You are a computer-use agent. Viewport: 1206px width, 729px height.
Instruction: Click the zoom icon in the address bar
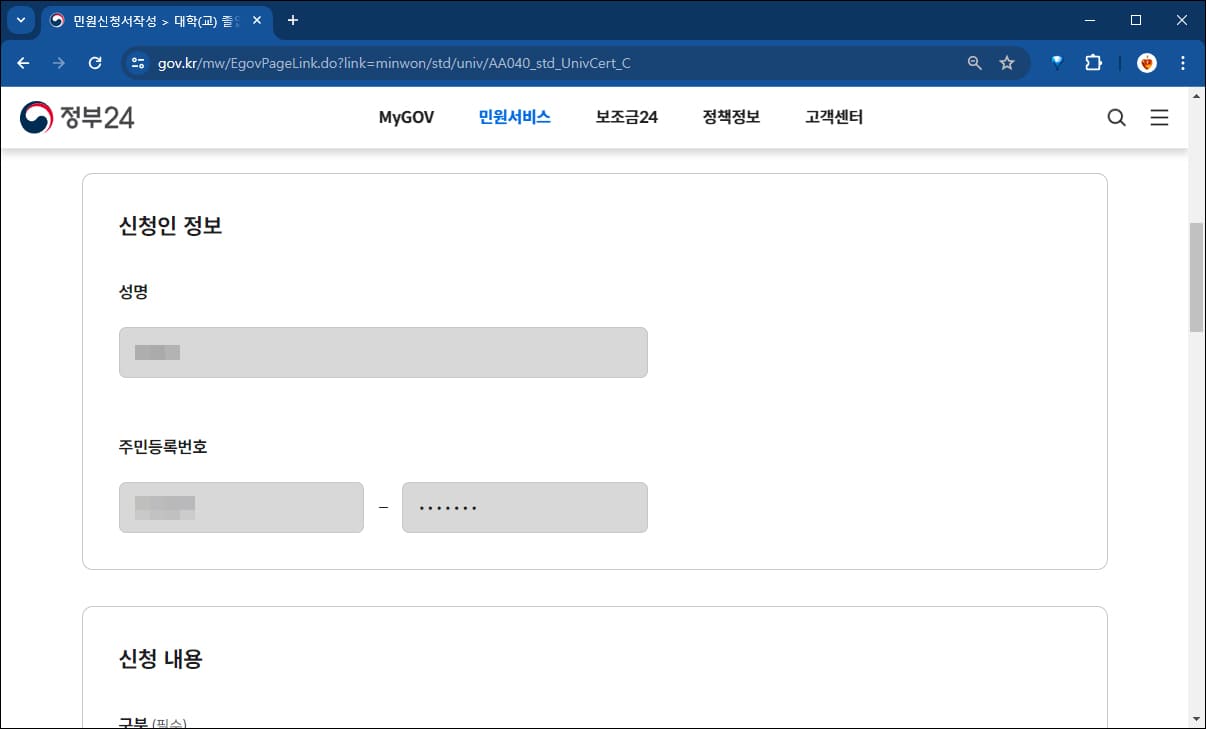tap(973, 62)
